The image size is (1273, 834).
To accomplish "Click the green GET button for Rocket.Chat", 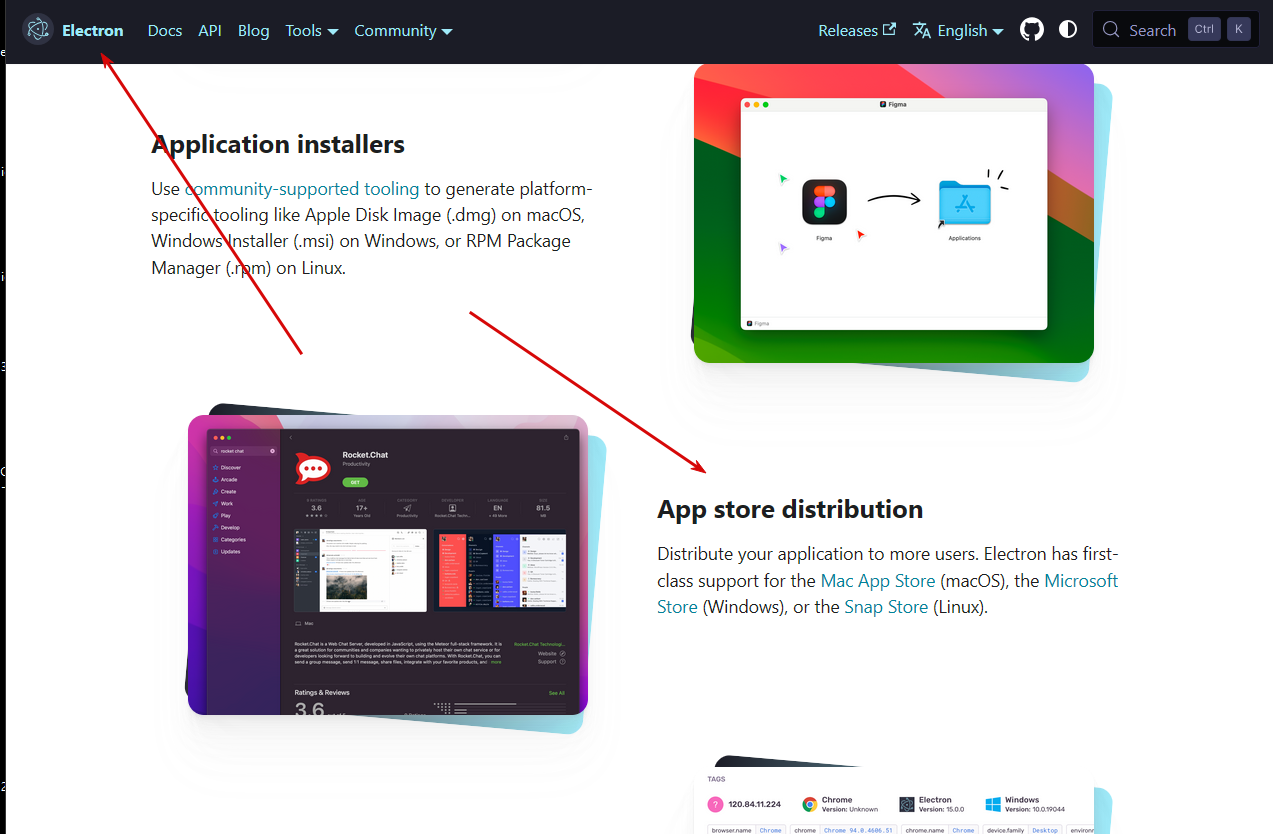I will (355, 482).
